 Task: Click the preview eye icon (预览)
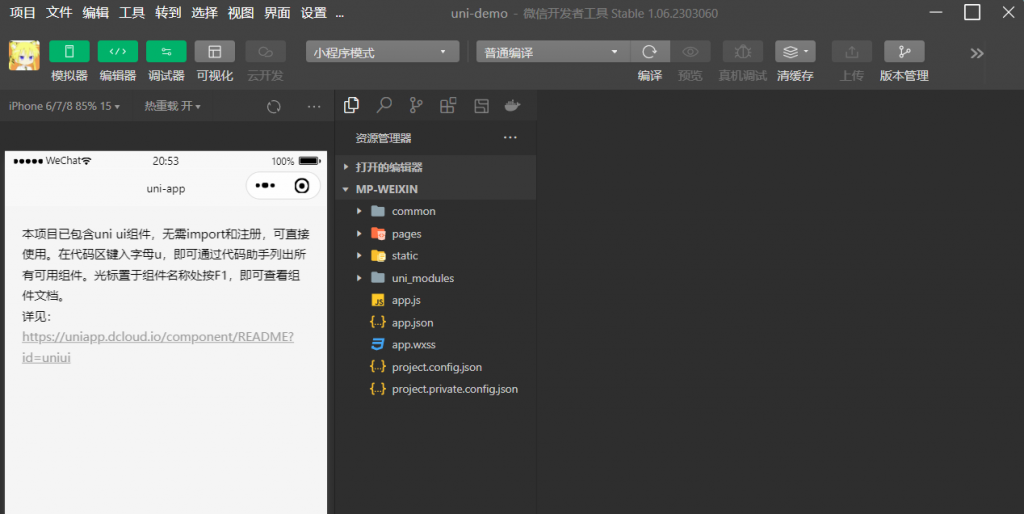[690, 52]
